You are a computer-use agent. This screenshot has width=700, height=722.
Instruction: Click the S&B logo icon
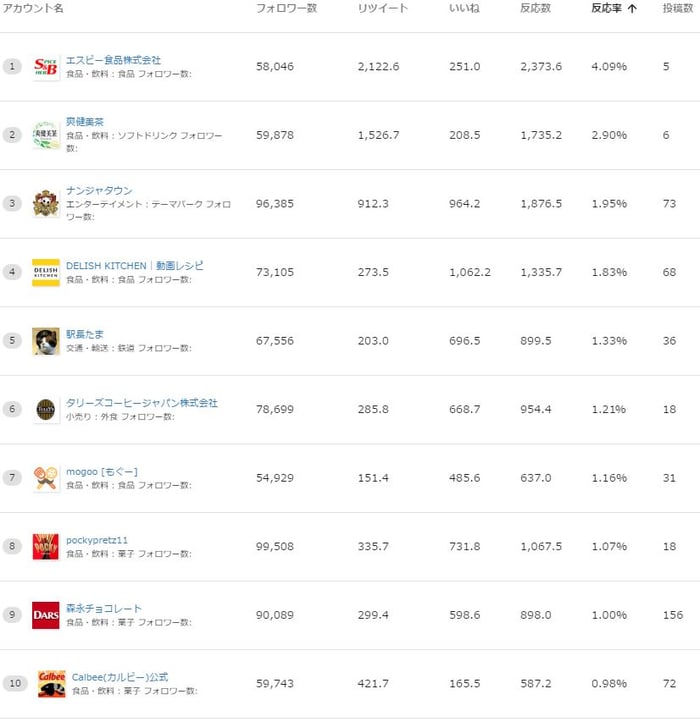tap(46, 66)
